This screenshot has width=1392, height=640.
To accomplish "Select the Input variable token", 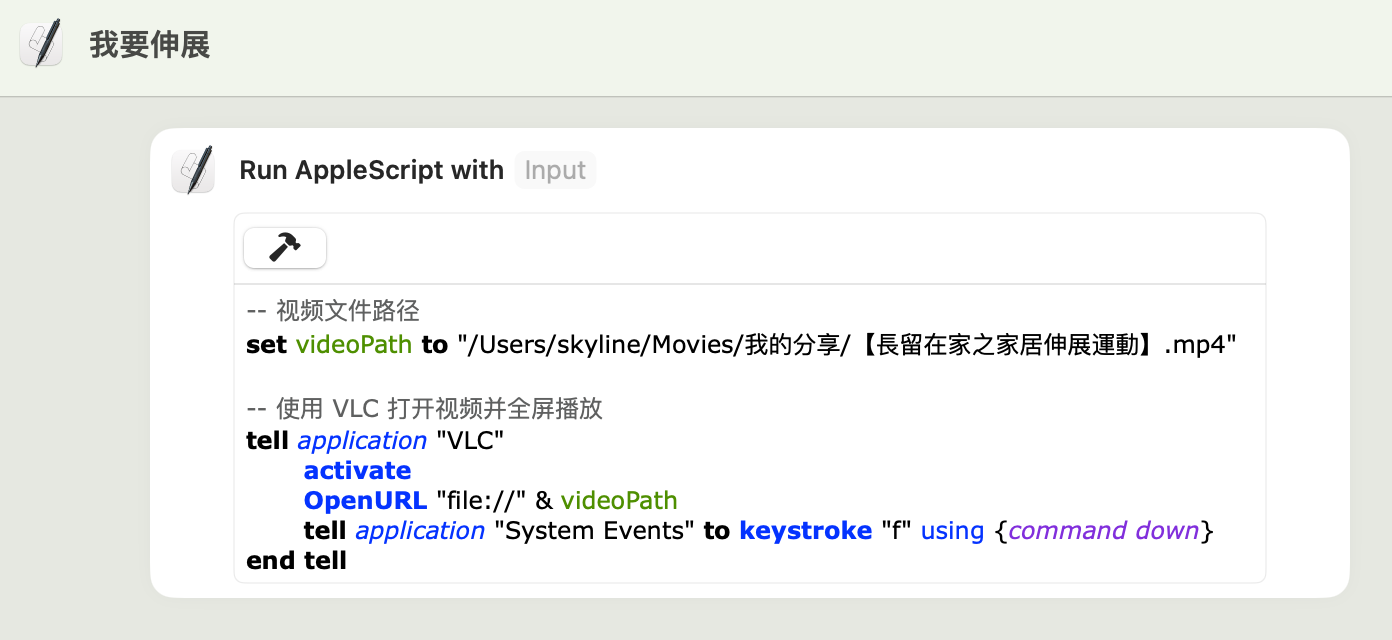I will [555, 170].
